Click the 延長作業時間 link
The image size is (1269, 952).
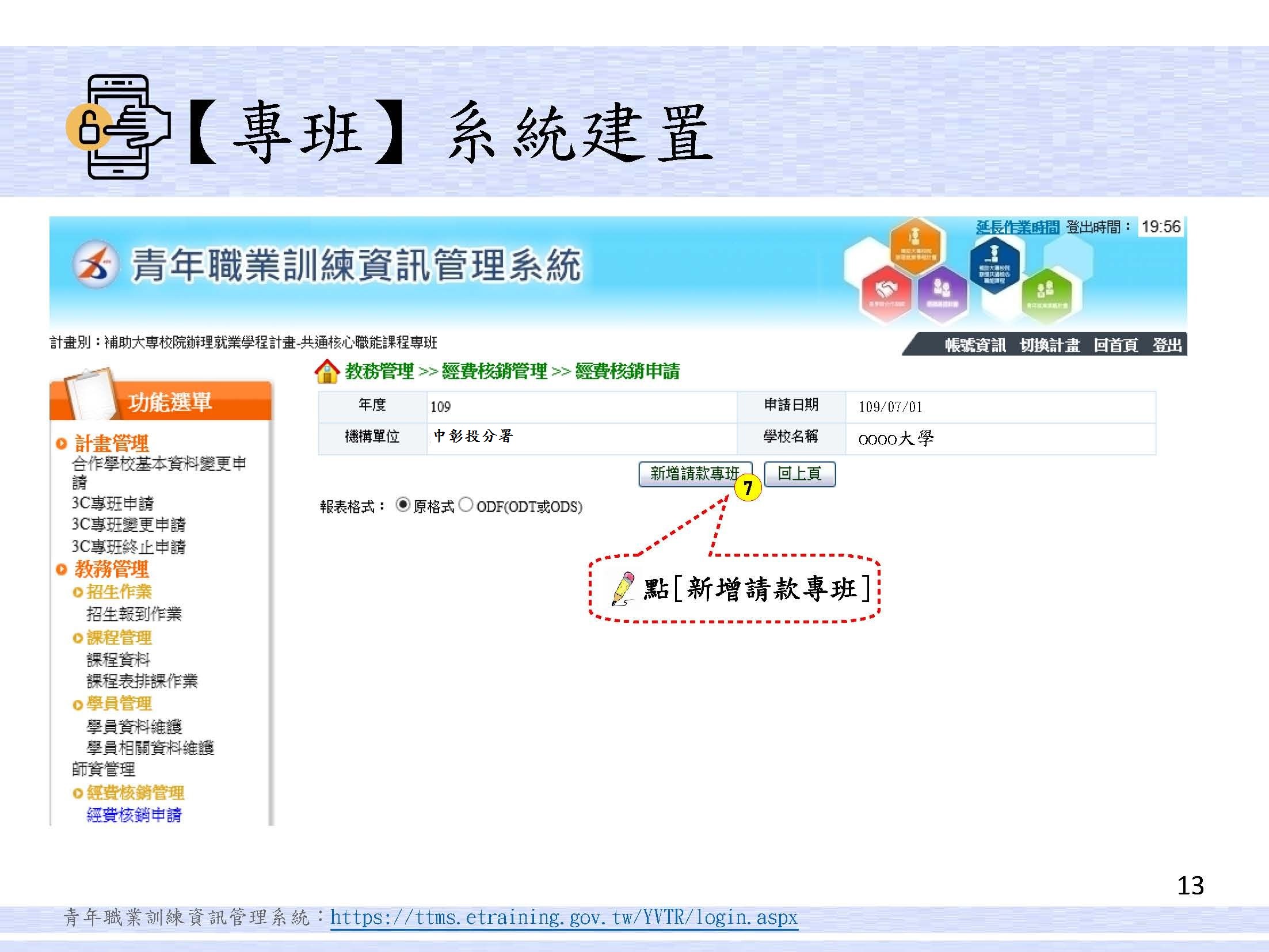[x=1017, y=227]
